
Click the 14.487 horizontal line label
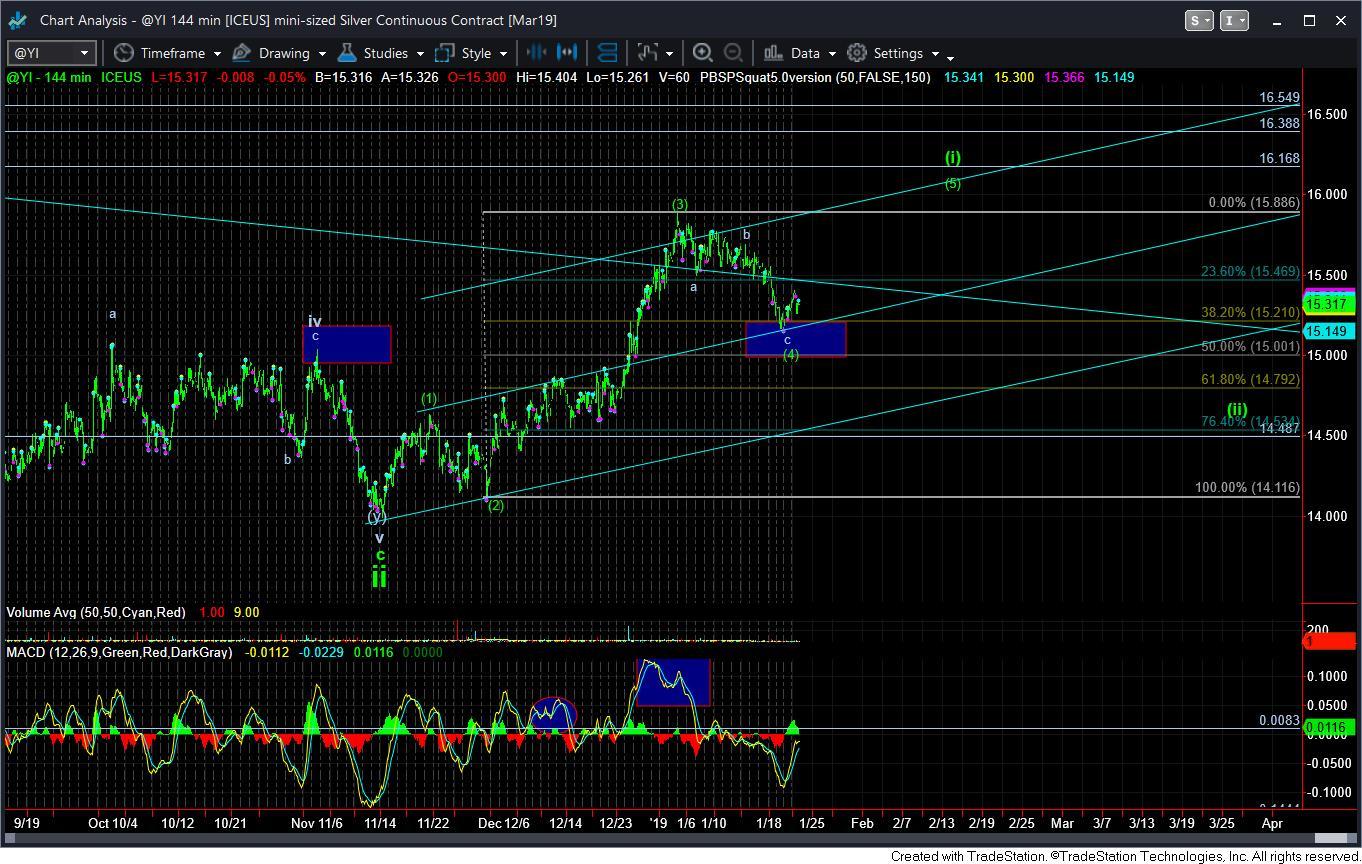tap(1279, 428)
